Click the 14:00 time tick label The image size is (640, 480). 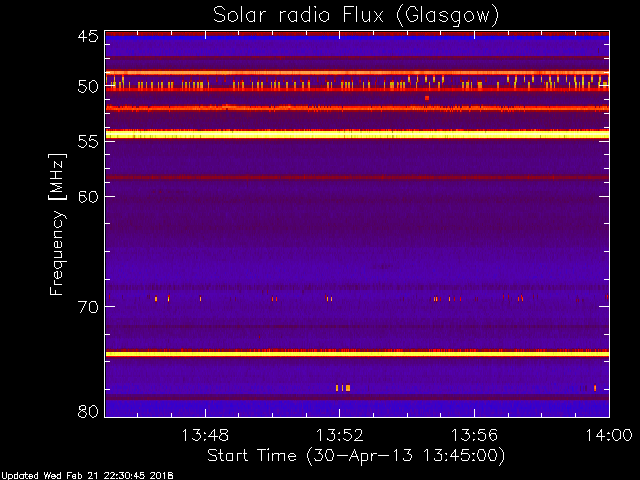tap(609, 435)
